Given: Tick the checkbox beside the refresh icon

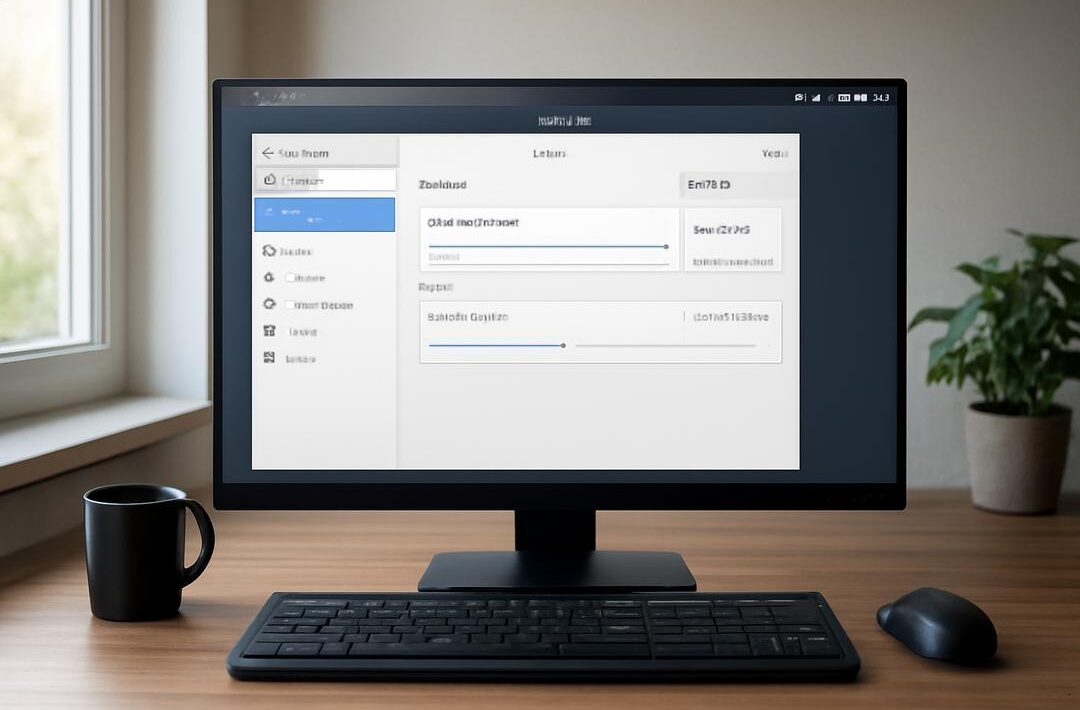Looking at the screenshot, I should [290, 304].
